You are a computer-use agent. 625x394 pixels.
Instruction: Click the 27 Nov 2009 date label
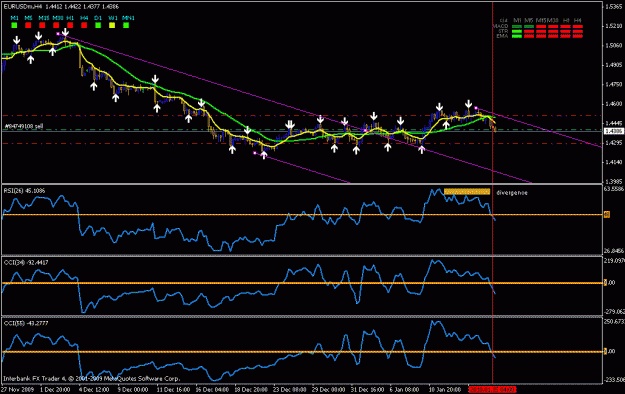pos(18,389)
